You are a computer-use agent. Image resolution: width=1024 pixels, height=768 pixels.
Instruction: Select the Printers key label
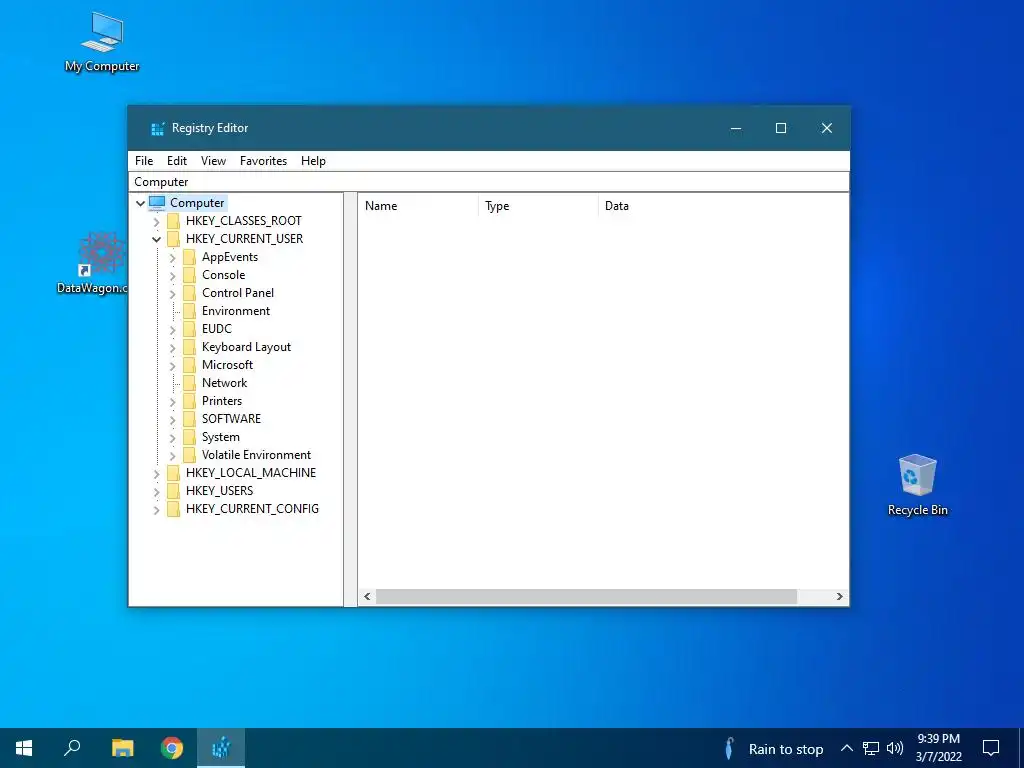(222, 401)
